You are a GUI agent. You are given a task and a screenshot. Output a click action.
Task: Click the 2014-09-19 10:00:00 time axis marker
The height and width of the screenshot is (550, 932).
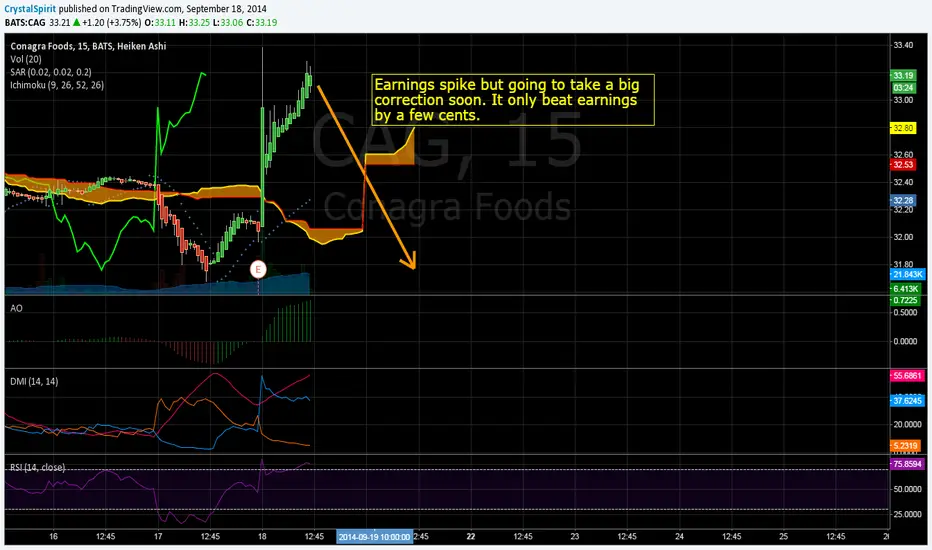374,537
